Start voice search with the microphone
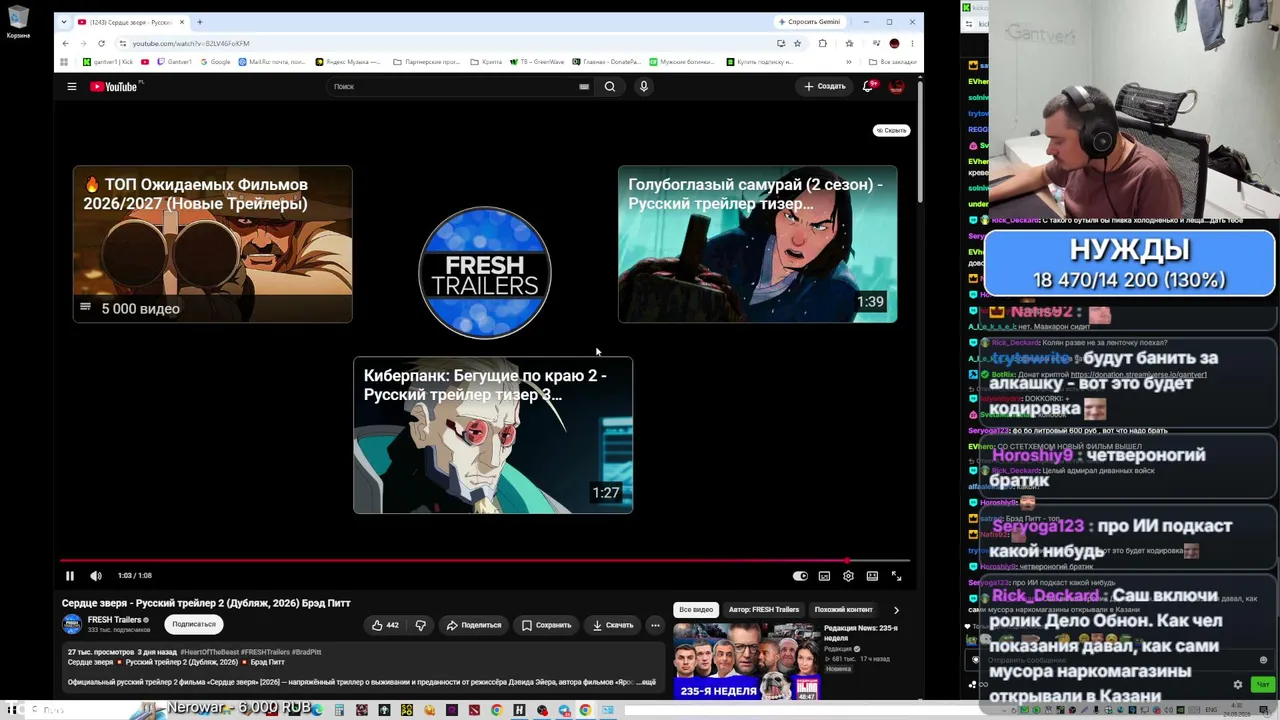 click(644, 87)
